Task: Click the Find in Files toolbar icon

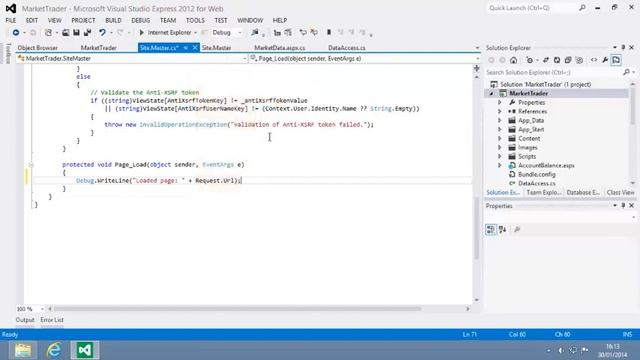Action: coord(255,32)
